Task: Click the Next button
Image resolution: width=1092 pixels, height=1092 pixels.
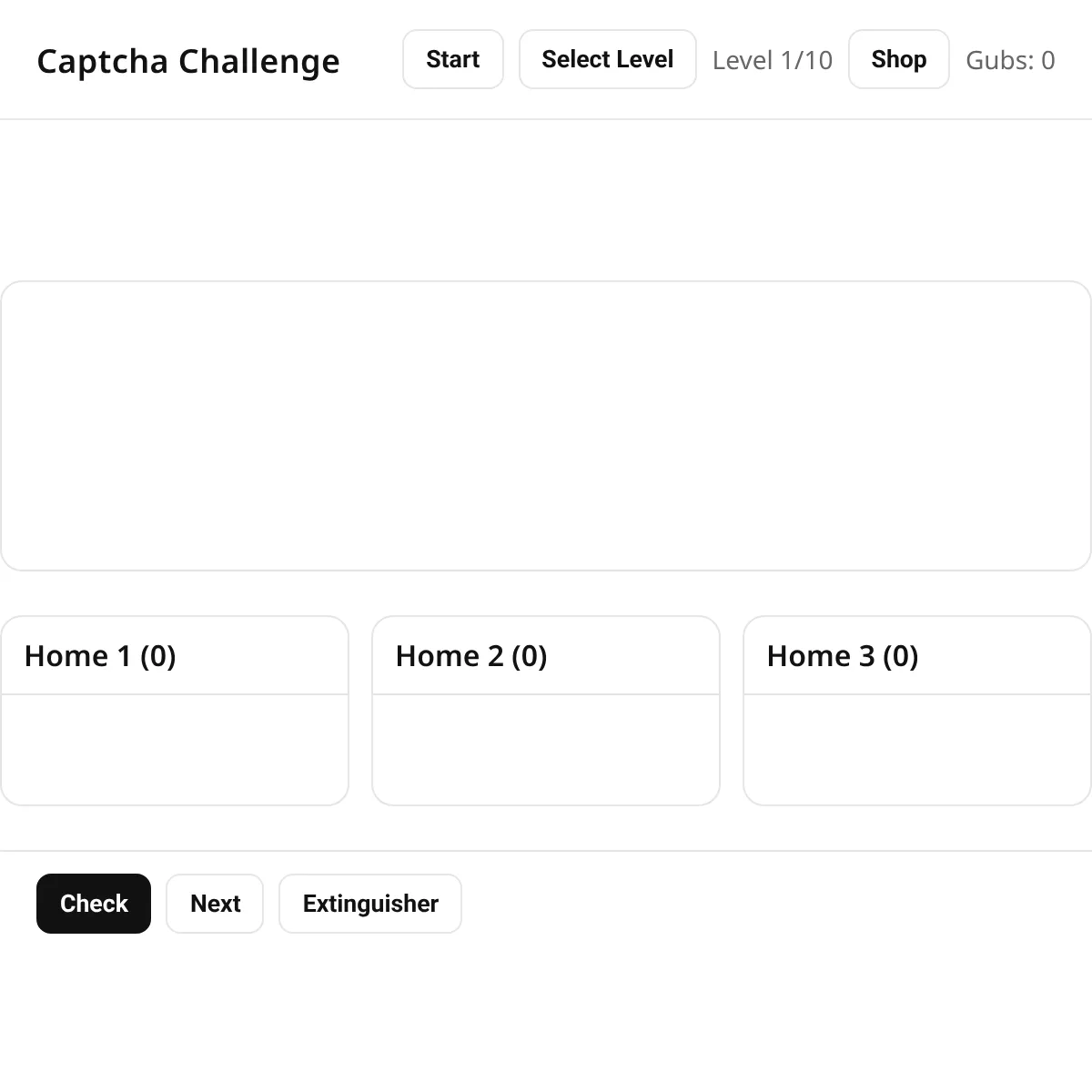Action: [215, 904]
